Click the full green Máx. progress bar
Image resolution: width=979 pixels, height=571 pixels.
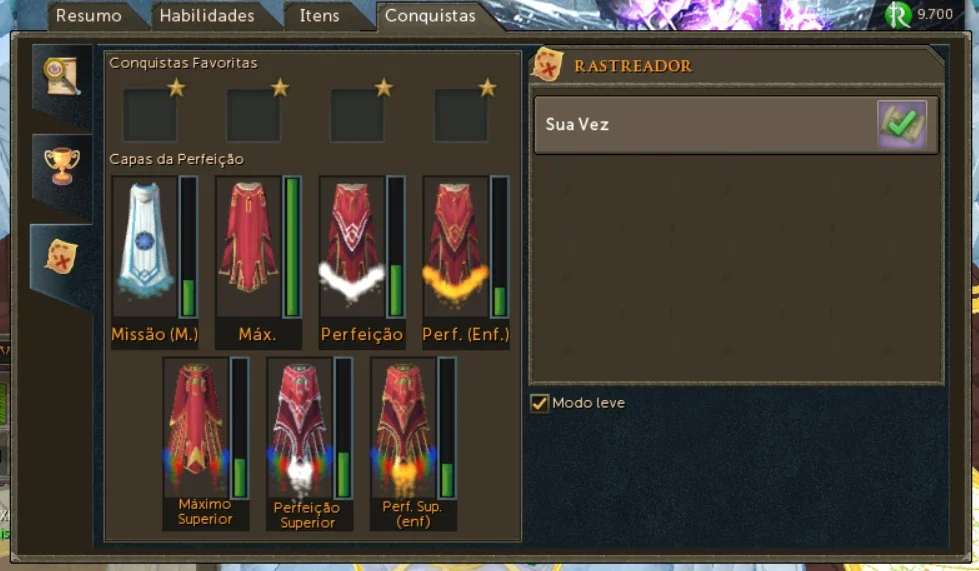292,246
